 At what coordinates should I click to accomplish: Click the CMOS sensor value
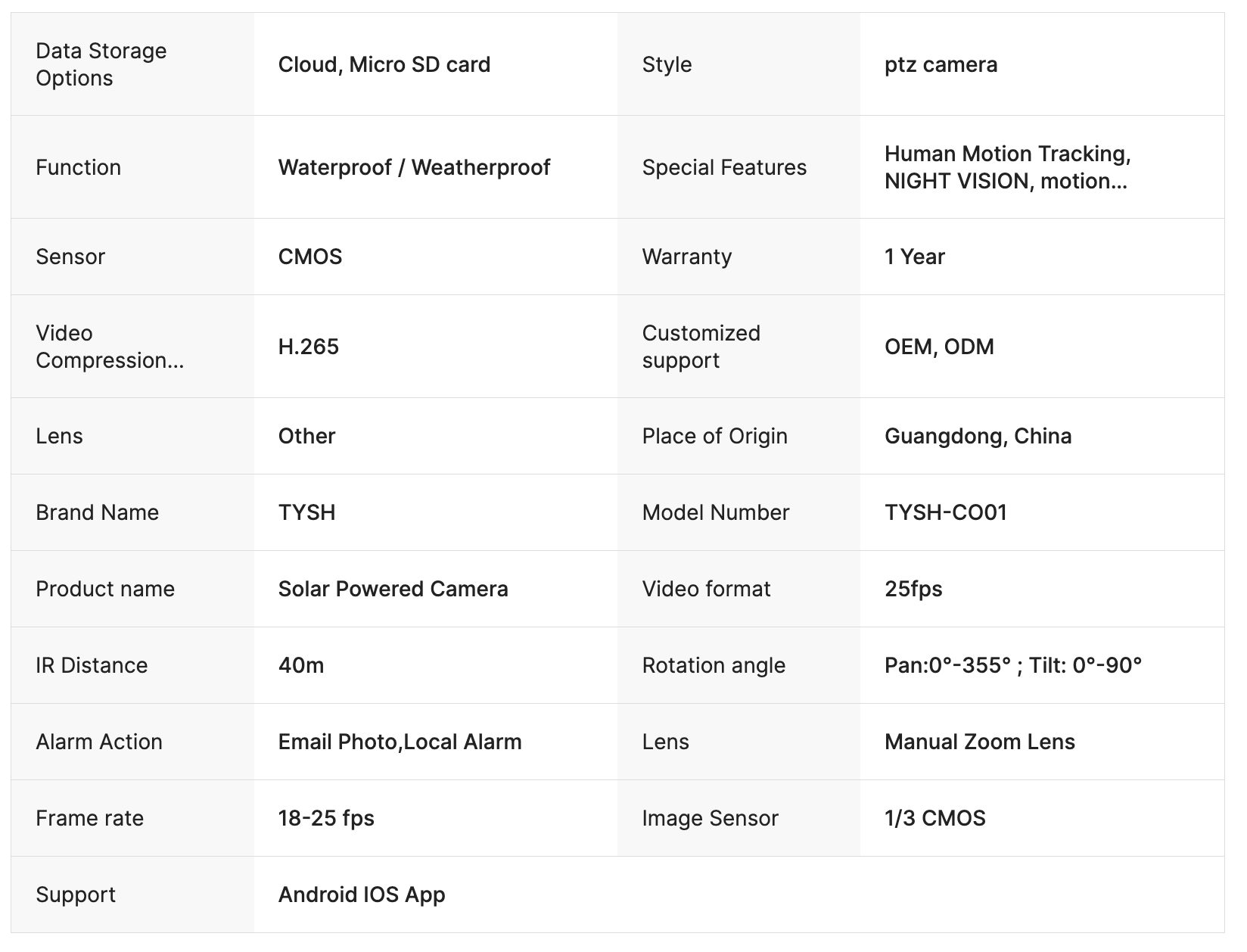(x=310, y=257)
